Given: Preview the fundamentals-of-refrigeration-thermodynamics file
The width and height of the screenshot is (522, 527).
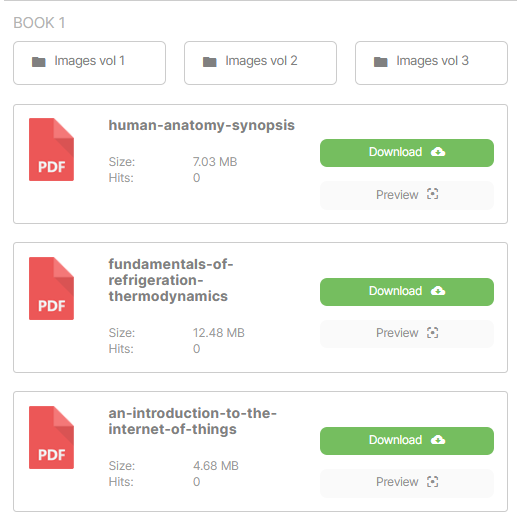Looking at the screenshot, I should pos(407,334).
